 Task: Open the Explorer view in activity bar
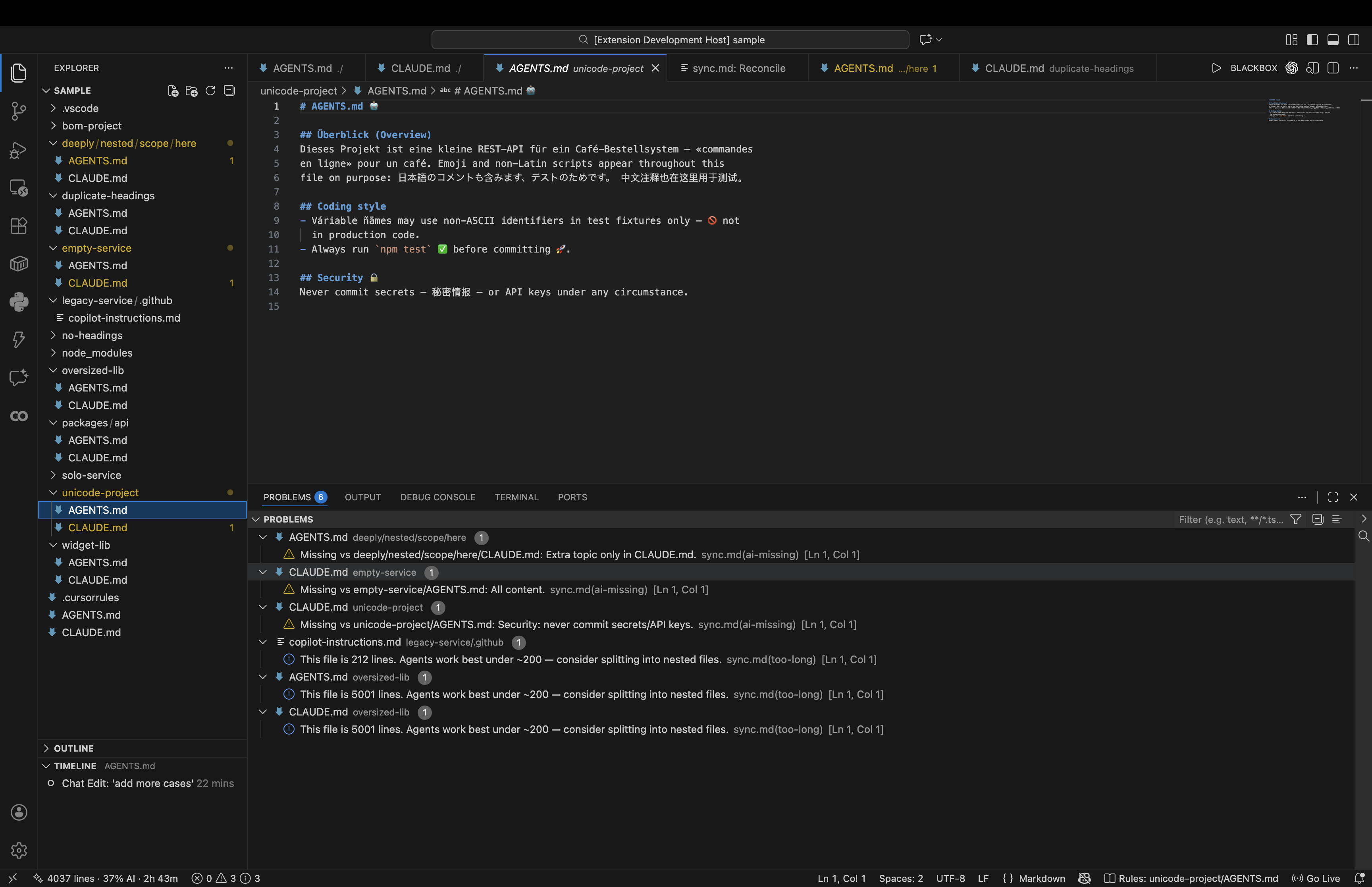[x=18, y=73]
